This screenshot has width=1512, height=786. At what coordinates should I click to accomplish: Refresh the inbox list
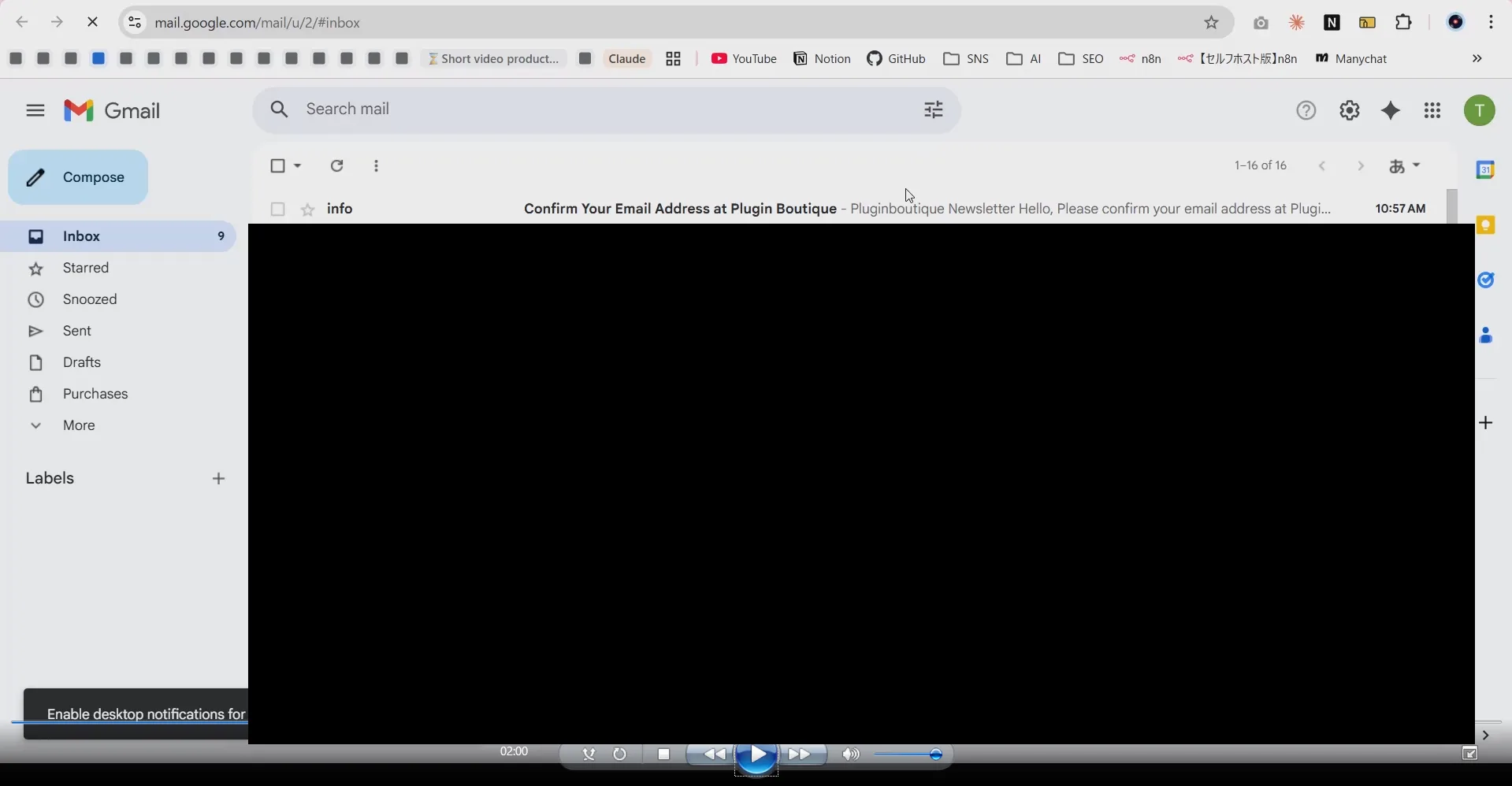[x=336, y=166]
